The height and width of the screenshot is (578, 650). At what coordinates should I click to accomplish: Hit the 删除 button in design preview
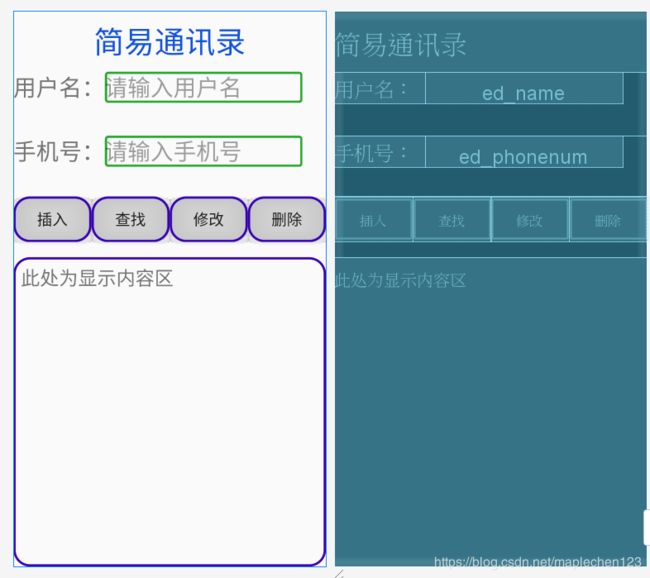[287, 220]
